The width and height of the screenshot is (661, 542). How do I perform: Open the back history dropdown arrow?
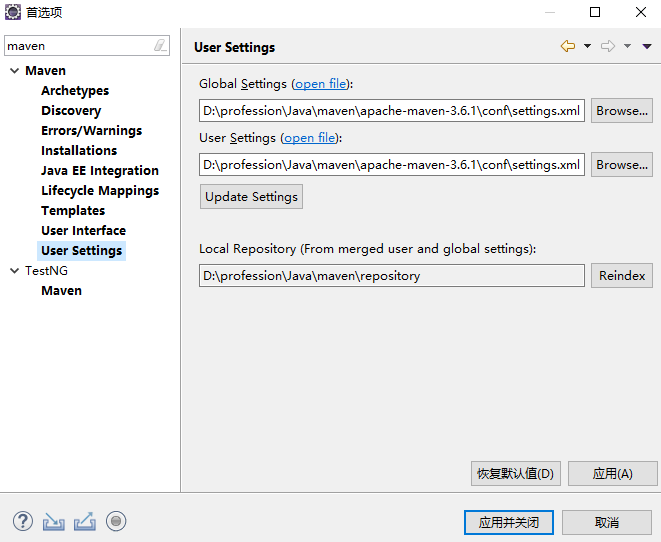587,46
